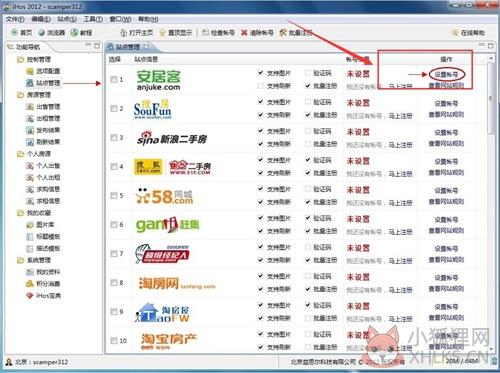The height and width of the screenshot is (373, 500).
Task: Switch to the 站点管理 tab
Action: [128, 47]
